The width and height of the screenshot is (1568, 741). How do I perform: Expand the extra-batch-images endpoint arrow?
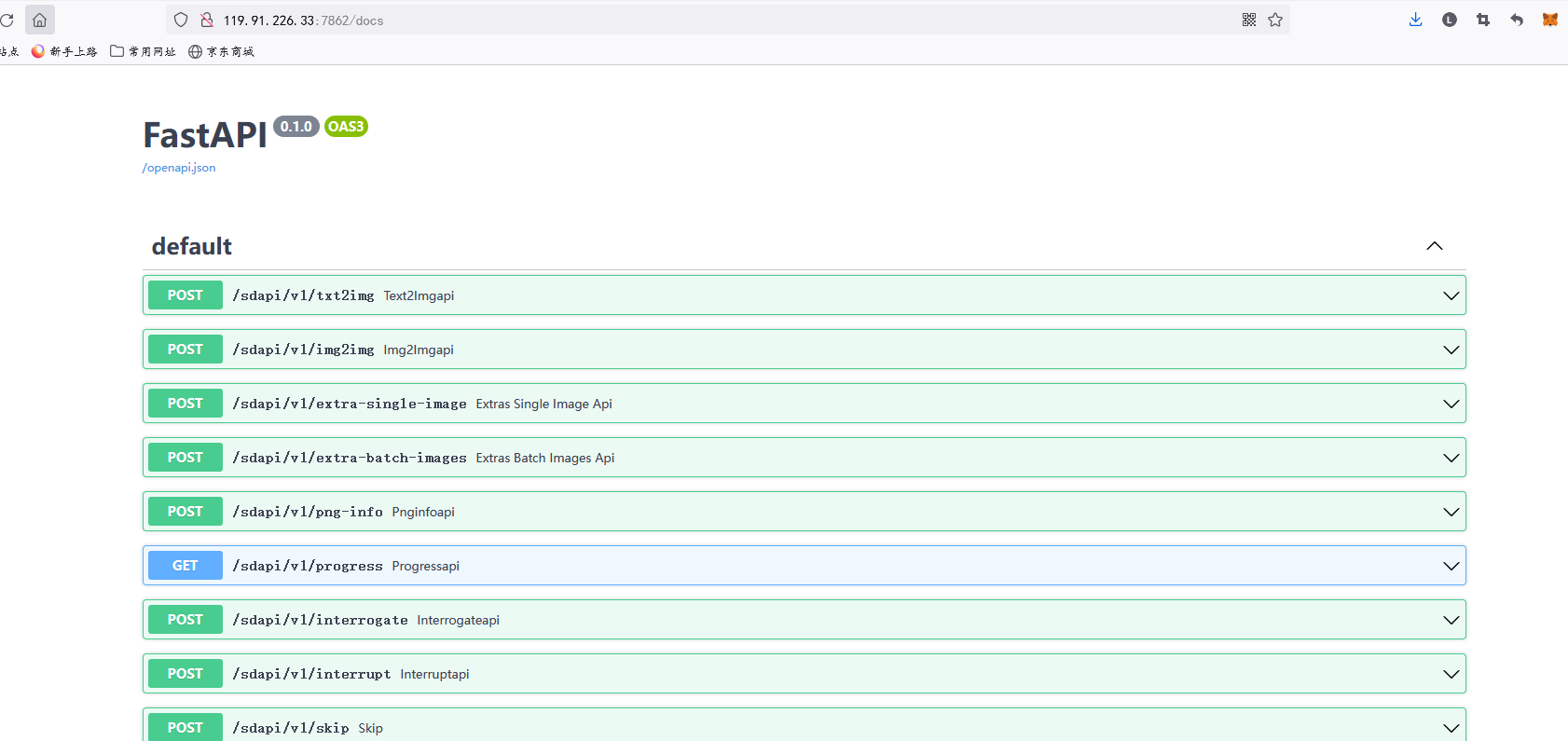pos(1451,458)
